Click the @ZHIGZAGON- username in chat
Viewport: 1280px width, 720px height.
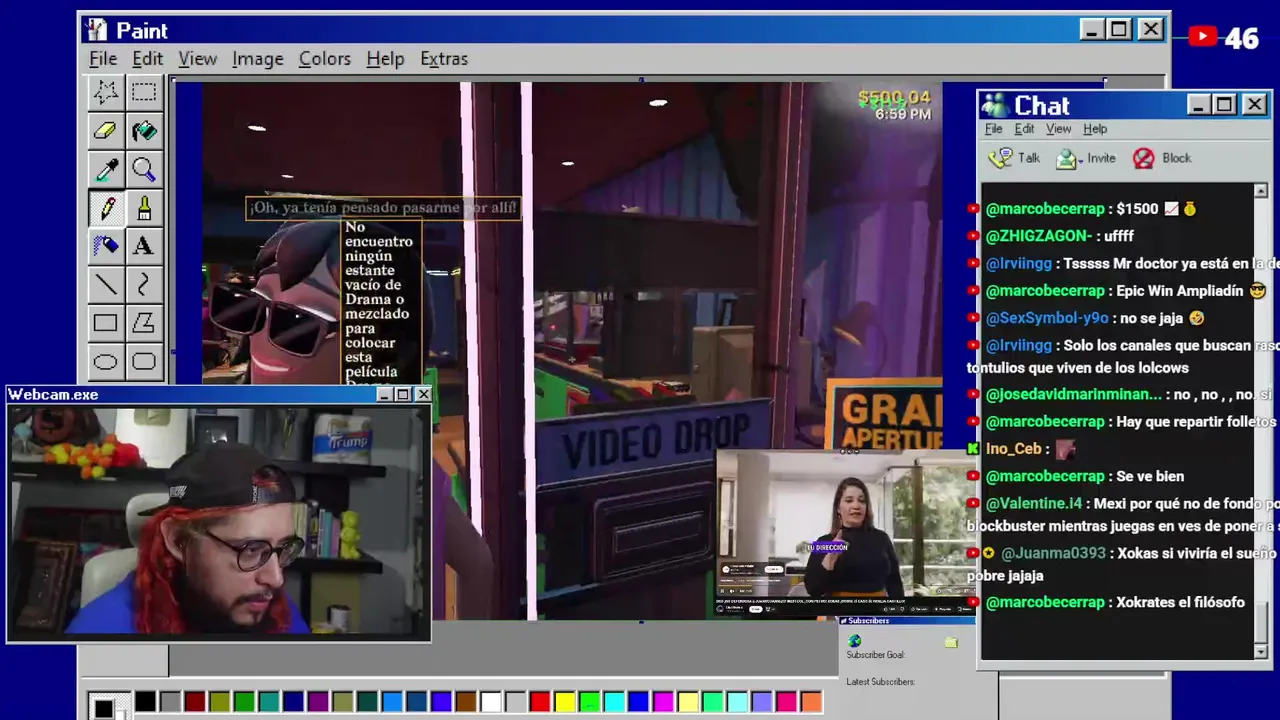click(1038, 236)
